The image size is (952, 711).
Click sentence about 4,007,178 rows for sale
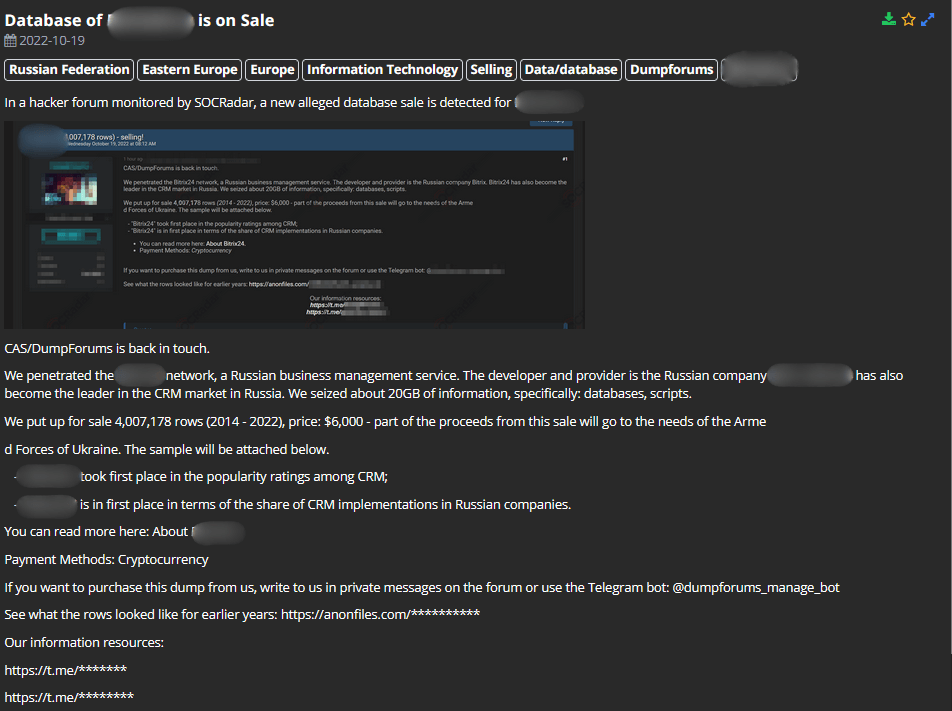385,421
